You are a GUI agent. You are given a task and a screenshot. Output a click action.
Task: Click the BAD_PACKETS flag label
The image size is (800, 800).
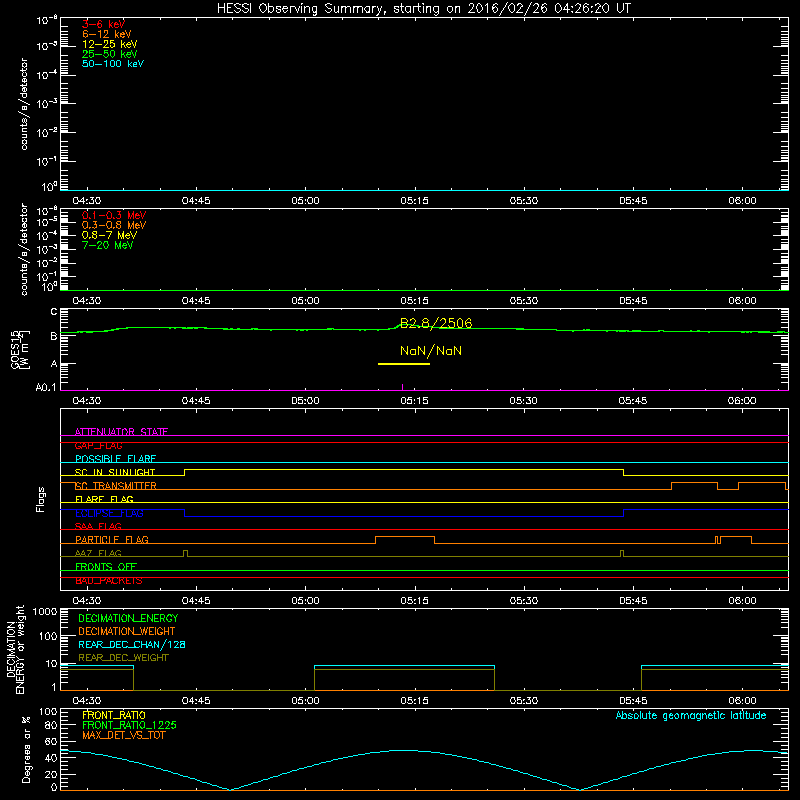coord(109,580)
